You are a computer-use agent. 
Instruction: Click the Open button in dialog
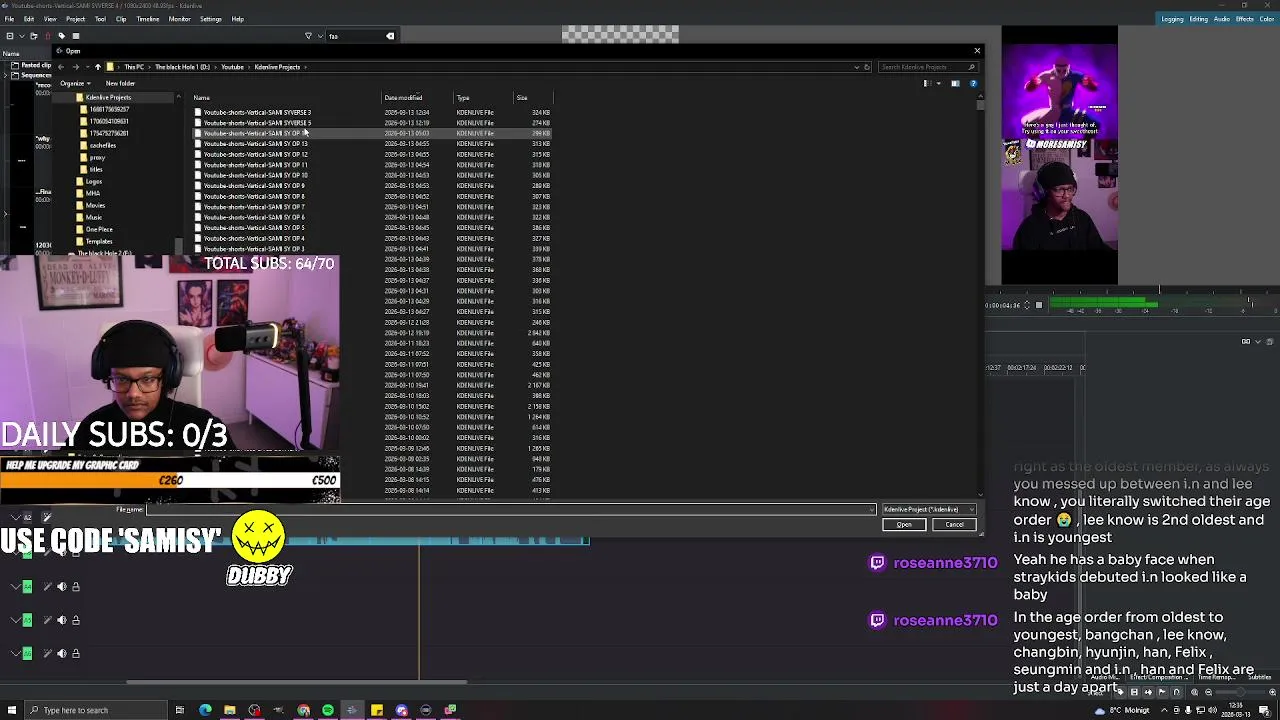point(904,525)
